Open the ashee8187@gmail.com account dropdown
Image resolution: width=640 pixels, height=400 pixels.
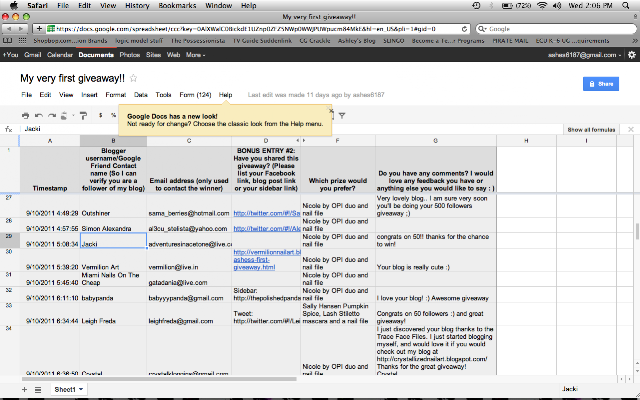point(584,55)
